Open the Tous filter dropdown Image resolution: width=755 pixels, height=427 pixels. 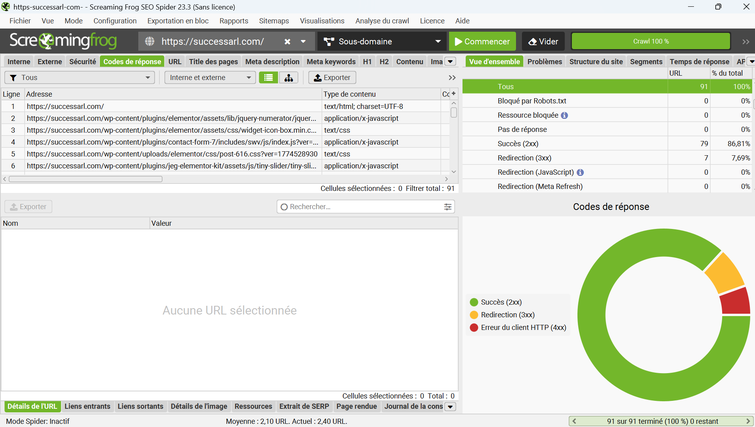tap(80, 77)
